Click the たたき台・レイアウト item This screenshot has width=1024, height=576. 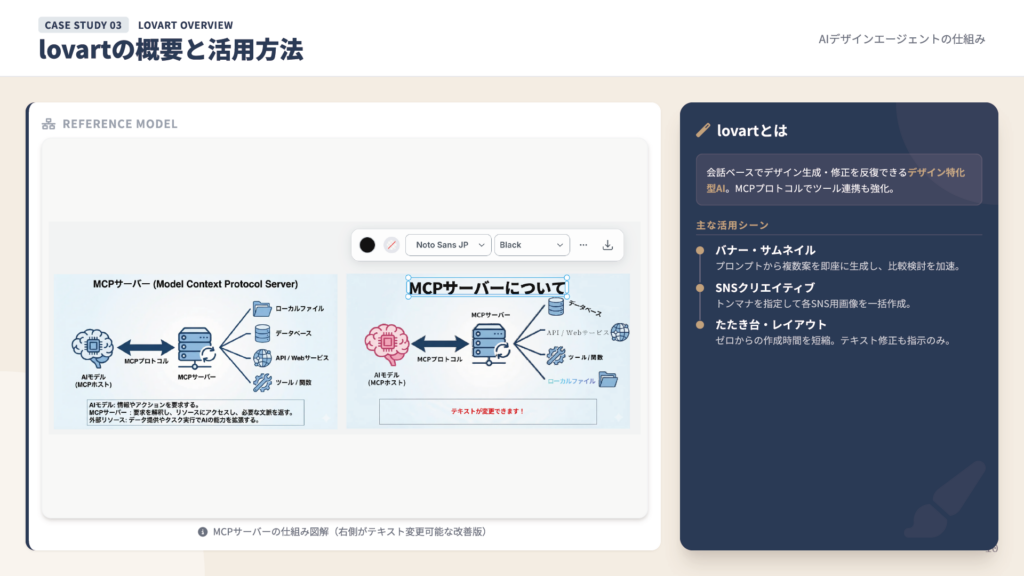pyautogui.click(x=771, y=325)
